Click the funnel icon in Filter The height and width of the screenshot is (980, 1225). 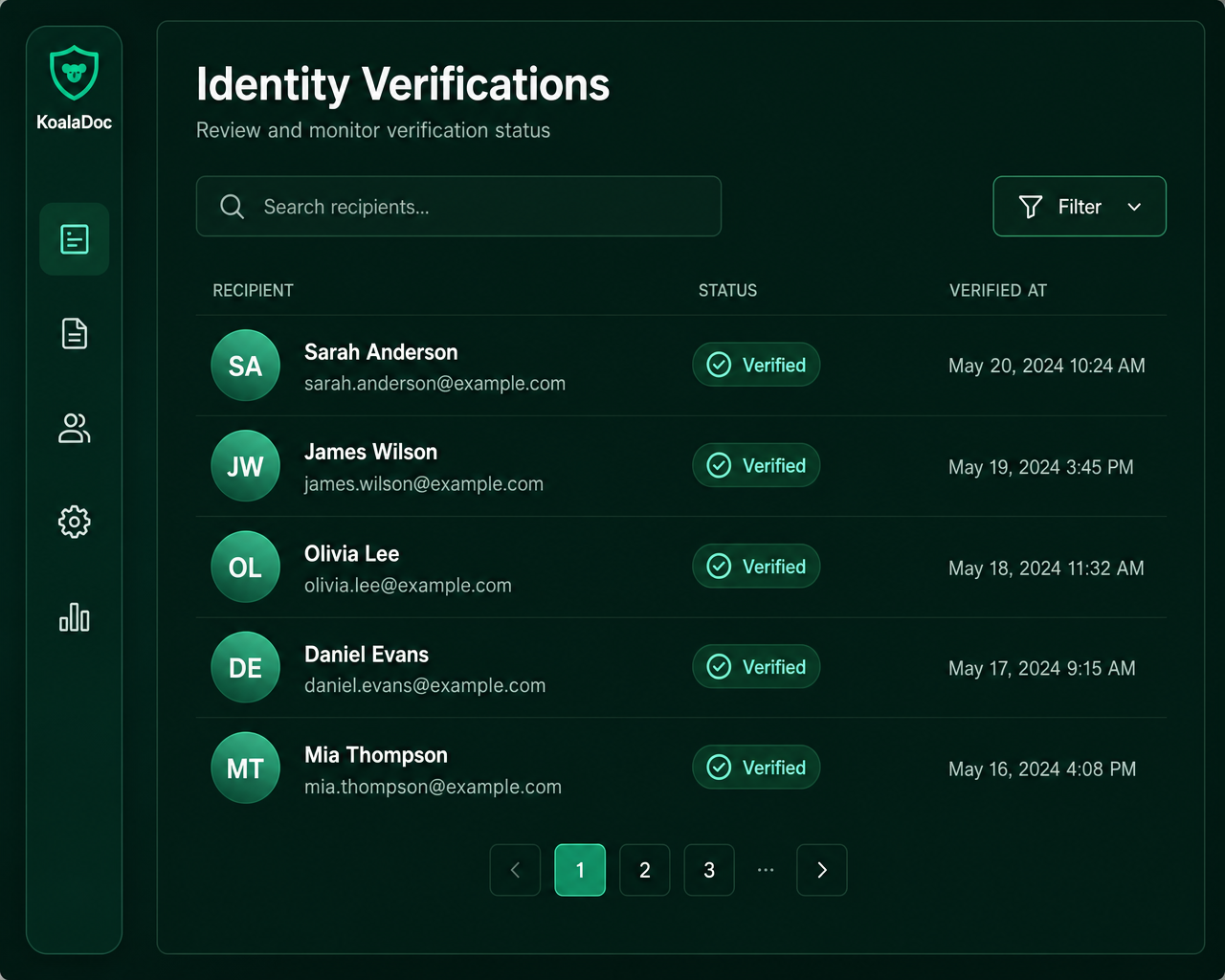pyautogui.click(x=1031, y=207)
